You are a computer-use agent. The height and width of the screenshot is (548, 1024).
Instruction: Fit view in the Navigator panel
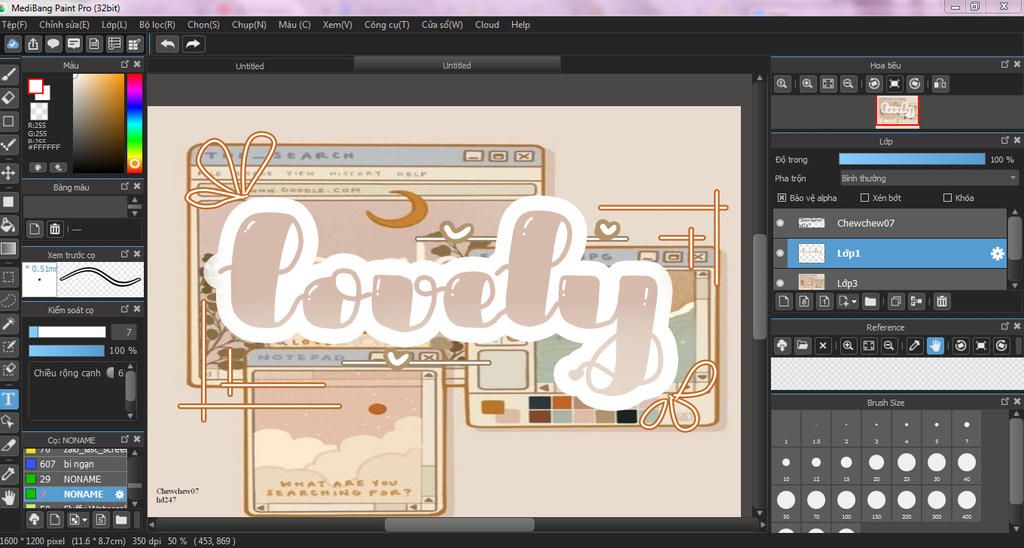pos(828,84)
